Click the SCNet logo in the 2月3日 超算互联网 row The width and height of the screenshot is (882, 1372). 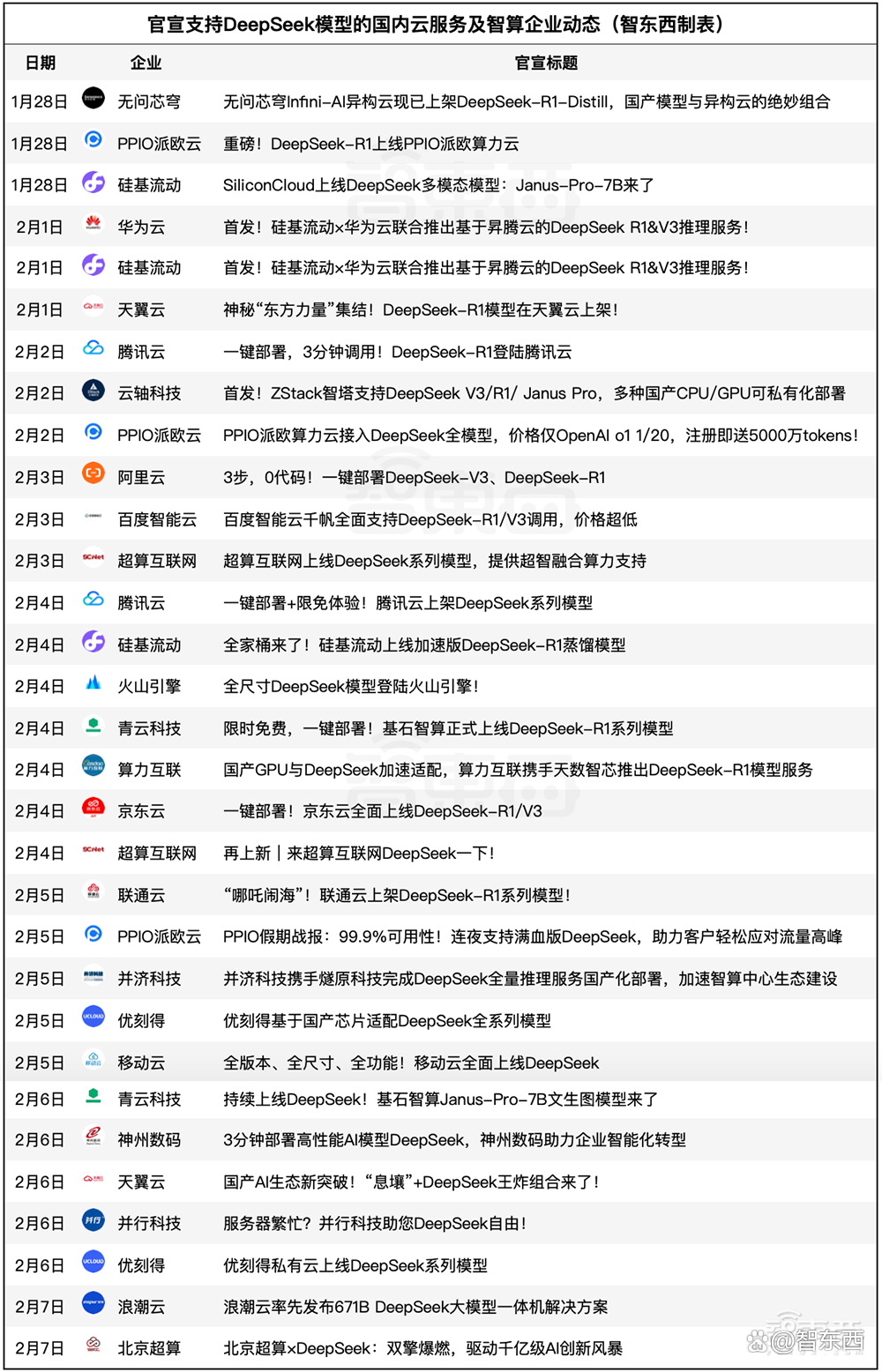pos(93,557)
